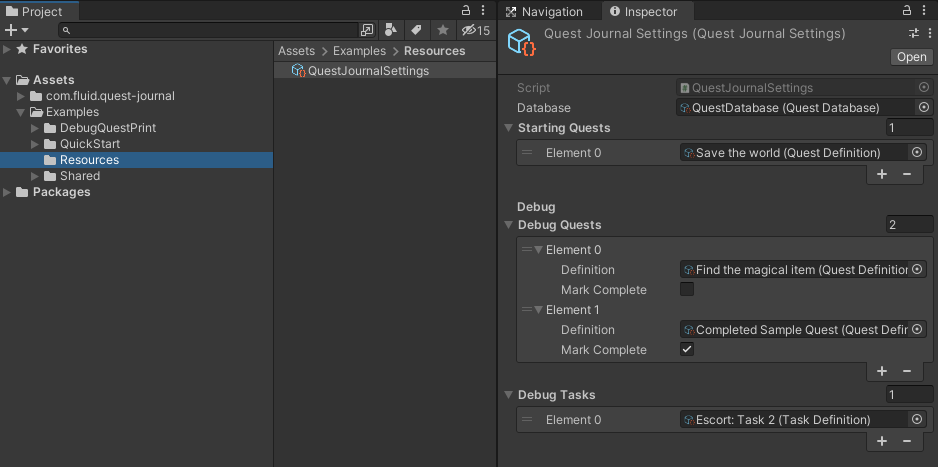Expand the DebugQuestPrint folder arrow

pyautogui.click(x=35, y=128)
